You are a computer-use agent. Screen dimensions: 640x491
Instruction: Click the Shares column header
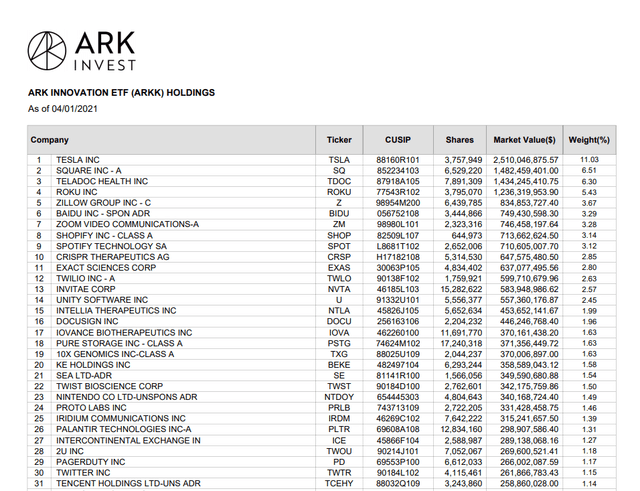[460, 140]
